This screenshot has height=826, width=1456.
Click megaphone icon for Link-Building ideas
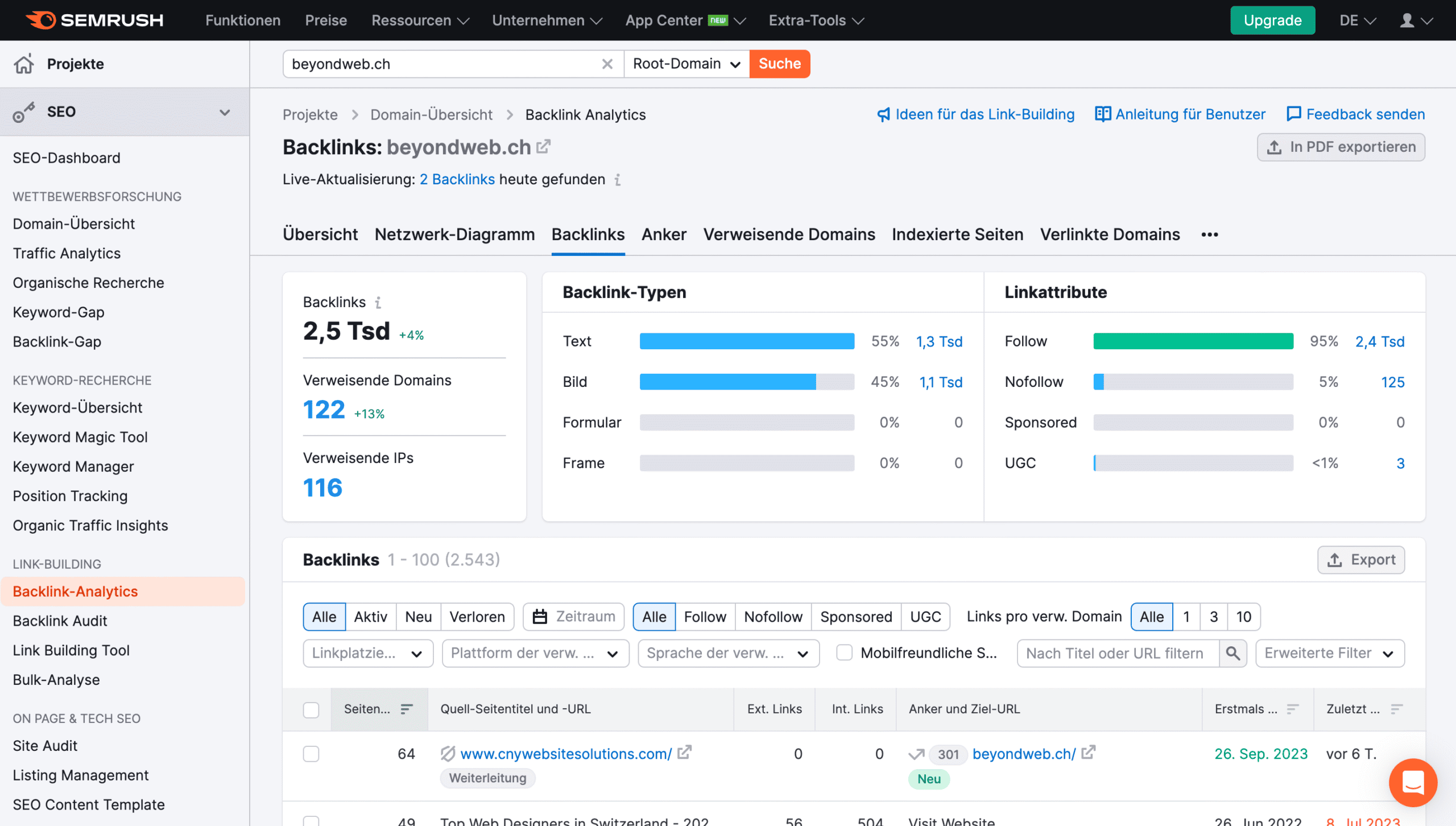click(883, 115)
